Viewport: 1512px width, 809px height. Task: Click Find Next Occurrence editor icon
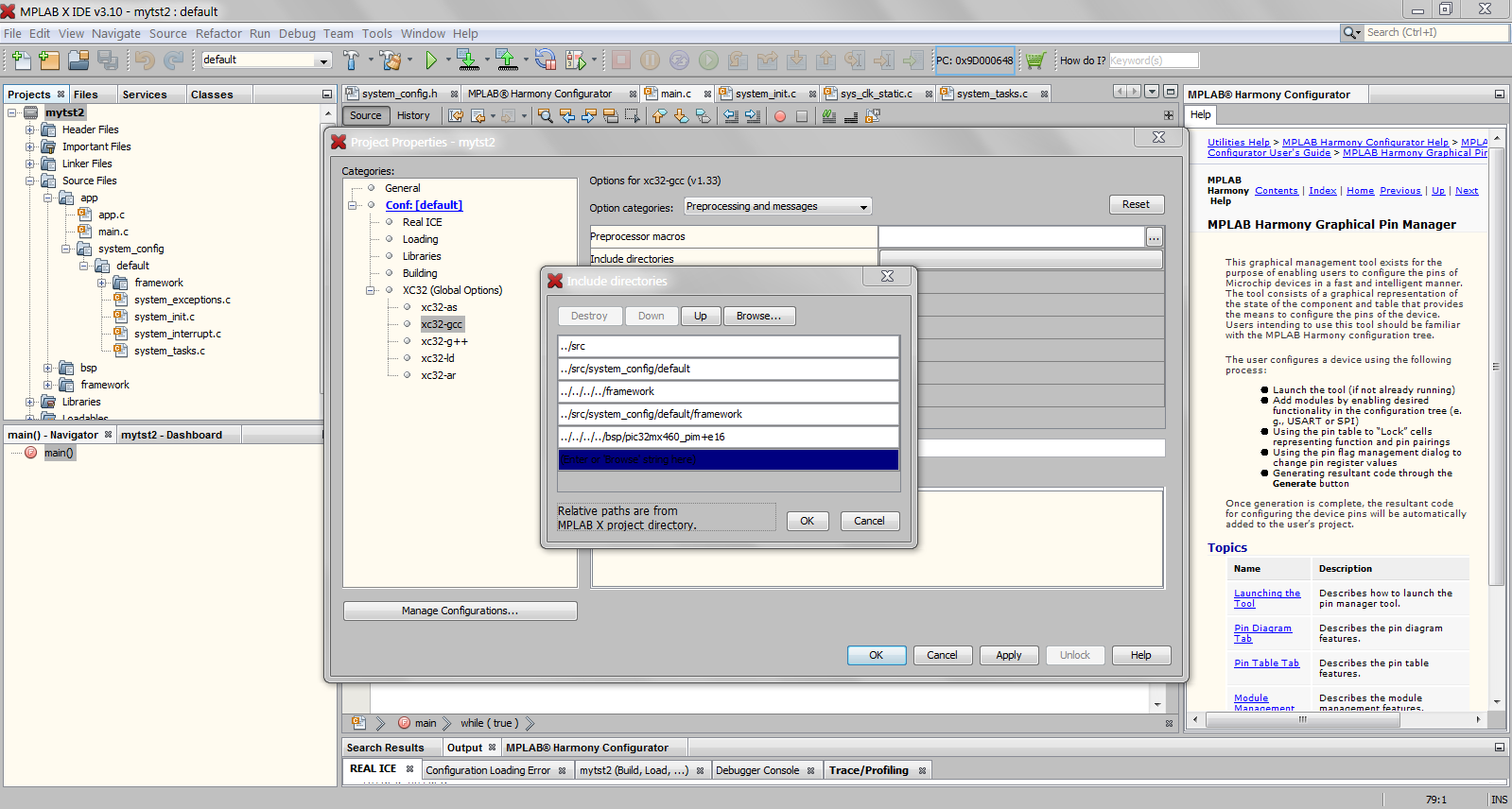click(589, 115)
